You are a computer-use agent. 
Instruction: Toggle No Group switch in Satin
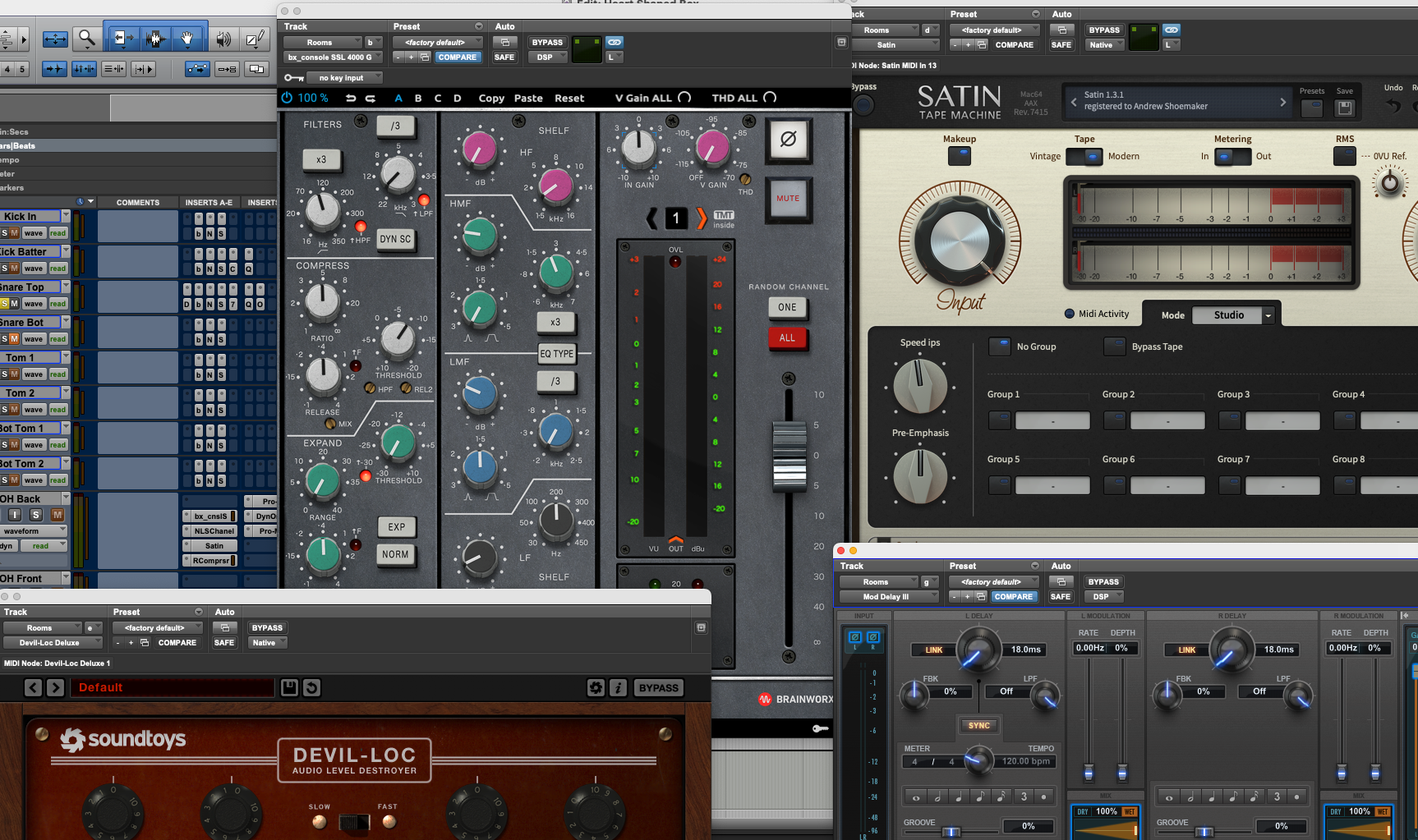coord(1000,347)
